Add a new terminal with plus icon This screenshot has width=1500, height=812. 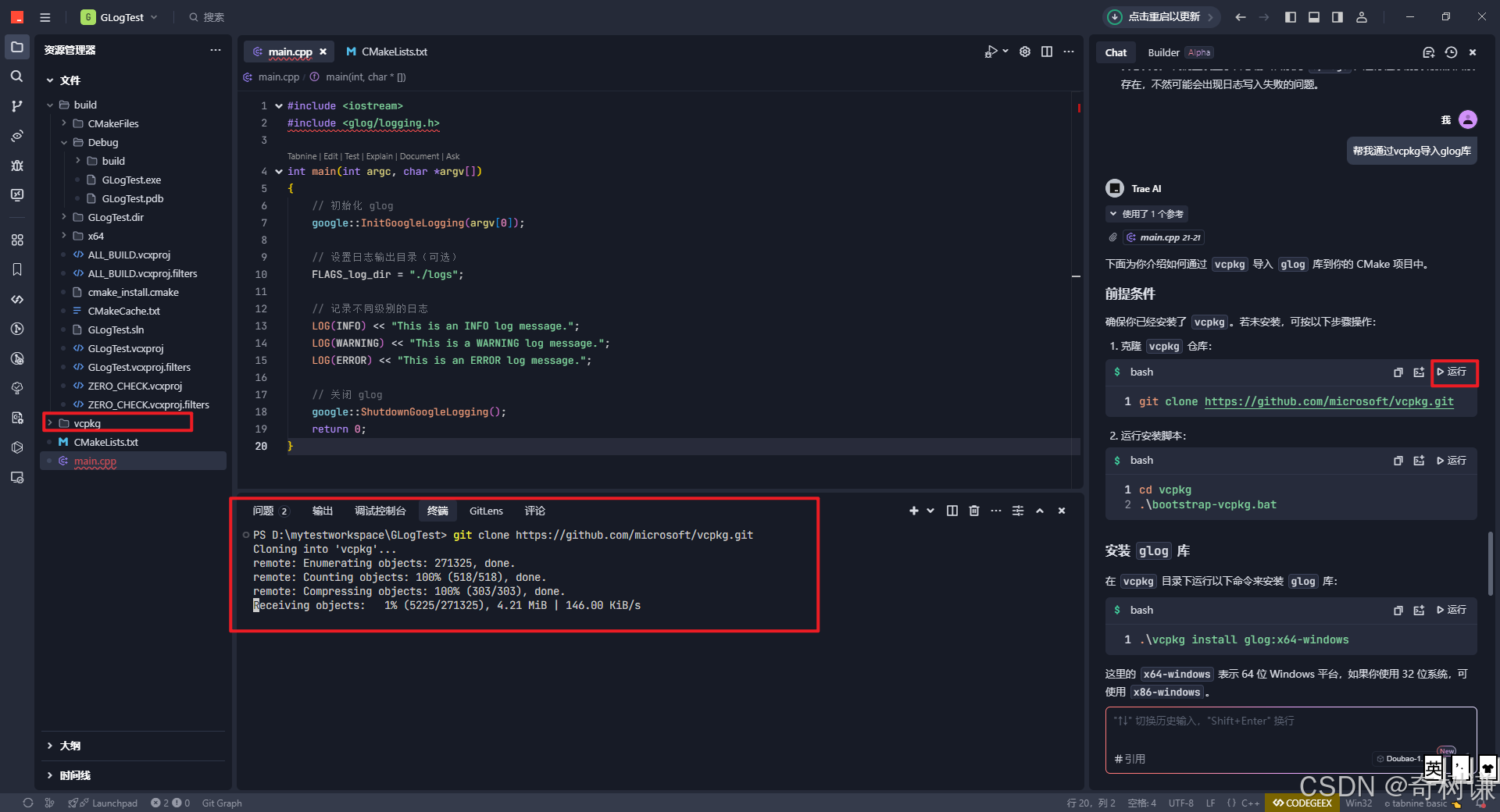pyautogui.click(x=913, y=511)
